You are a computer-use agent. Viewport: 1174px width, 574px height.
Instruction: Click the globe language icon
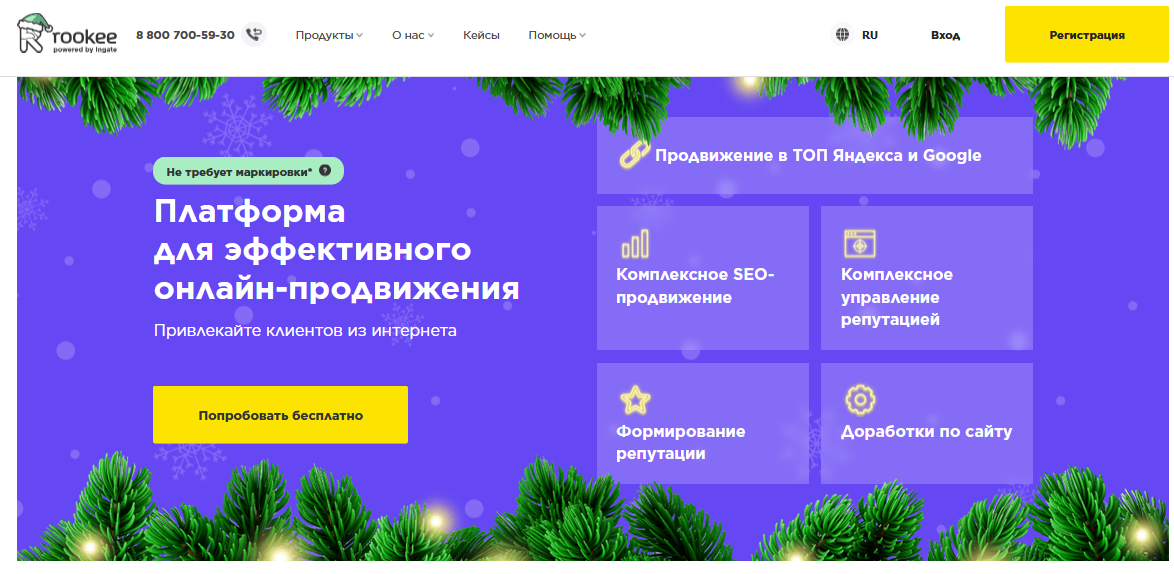[x=842, y=35]
